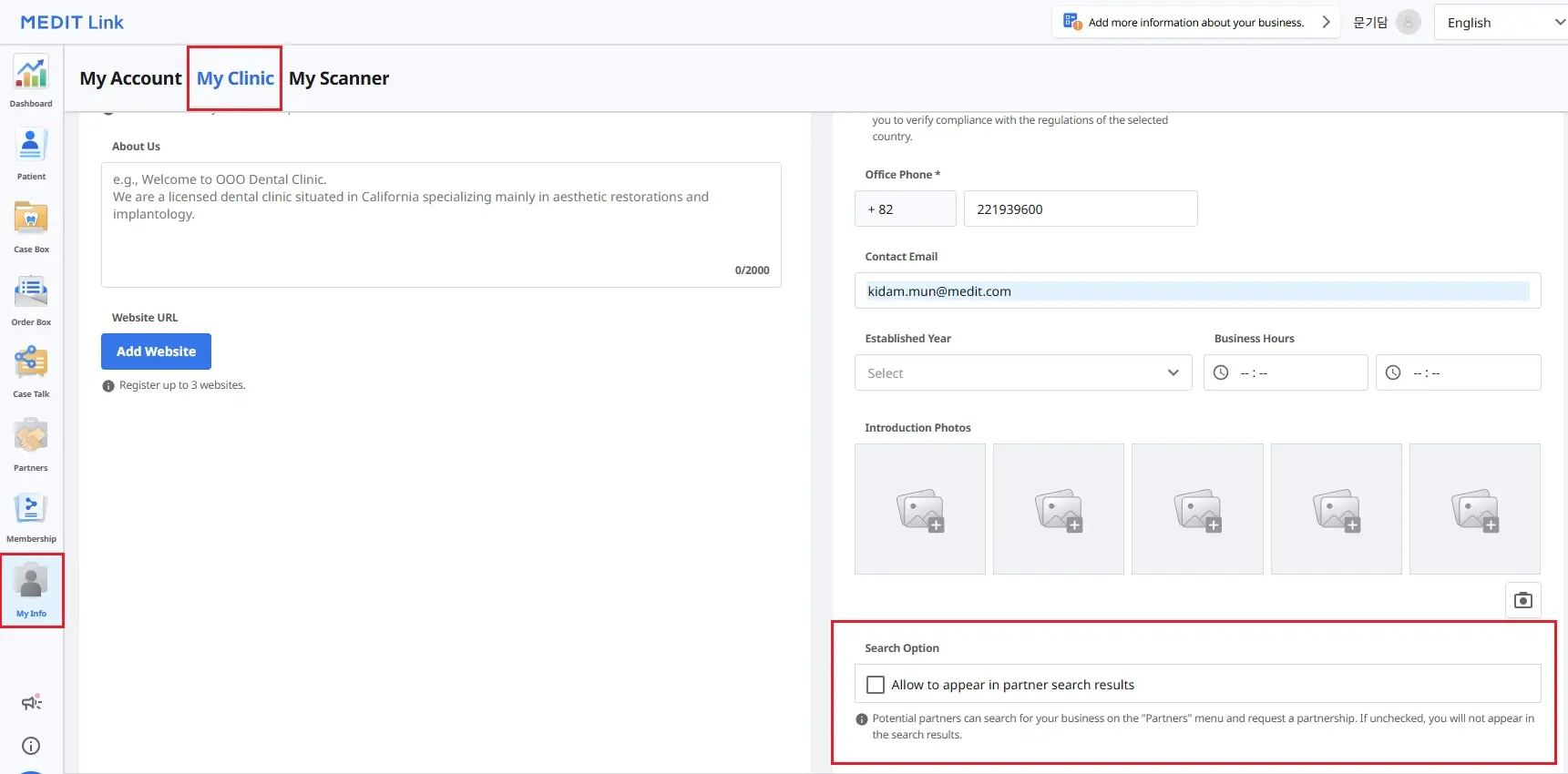The height and width of the screenshot is (774, 1568).
Task: Click the 문기담 user name
Action: pyautogui.click(x=1370, y=22)
